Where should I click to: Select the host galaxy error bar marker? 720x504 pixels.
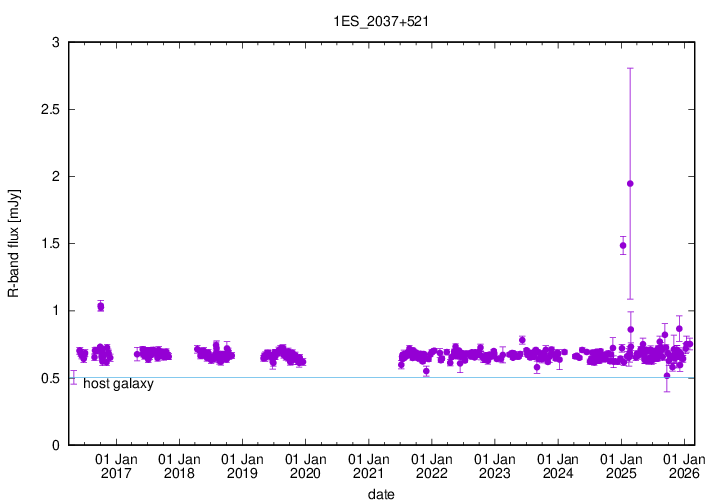tap(72, 377)
